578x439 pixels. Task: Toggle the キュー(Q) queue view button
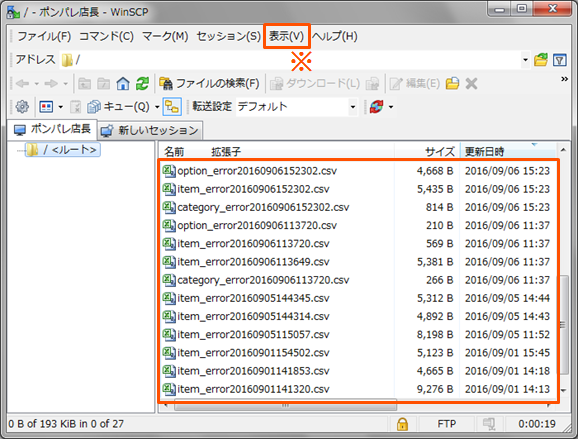pos(119,107)
